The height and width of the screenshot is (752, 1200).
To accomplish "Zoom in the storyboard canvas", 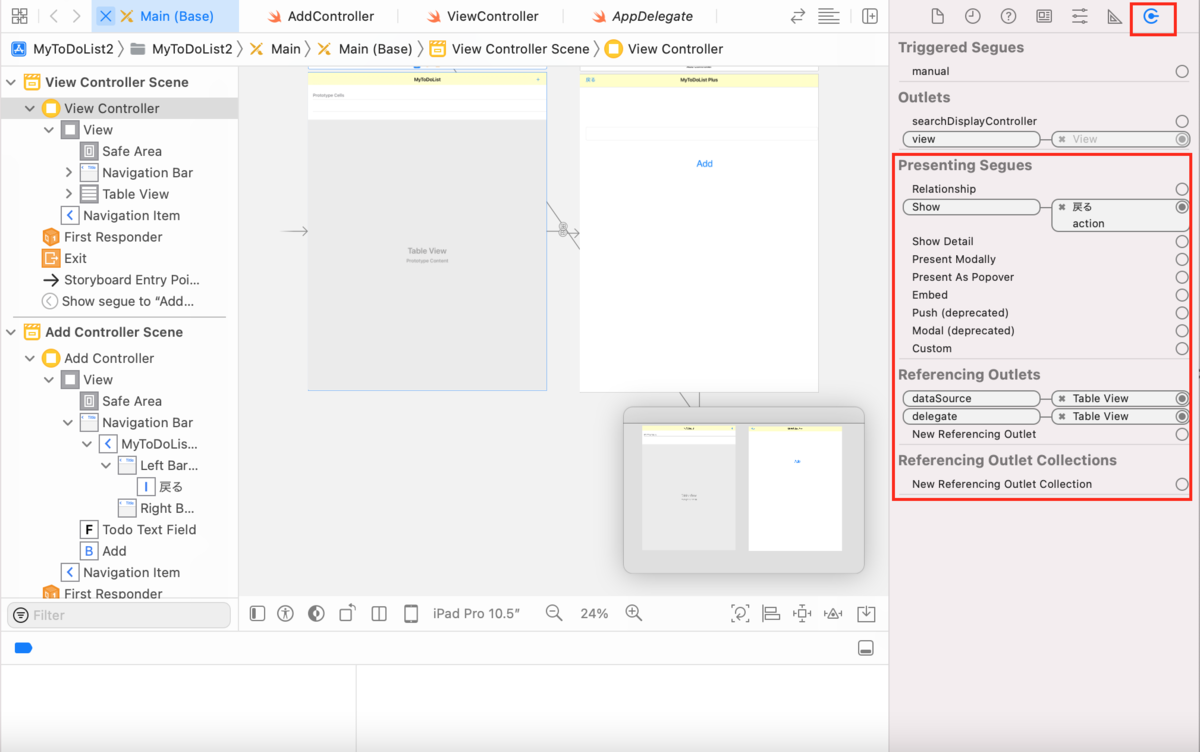I will pyautogui.click(x=633, y=613).
